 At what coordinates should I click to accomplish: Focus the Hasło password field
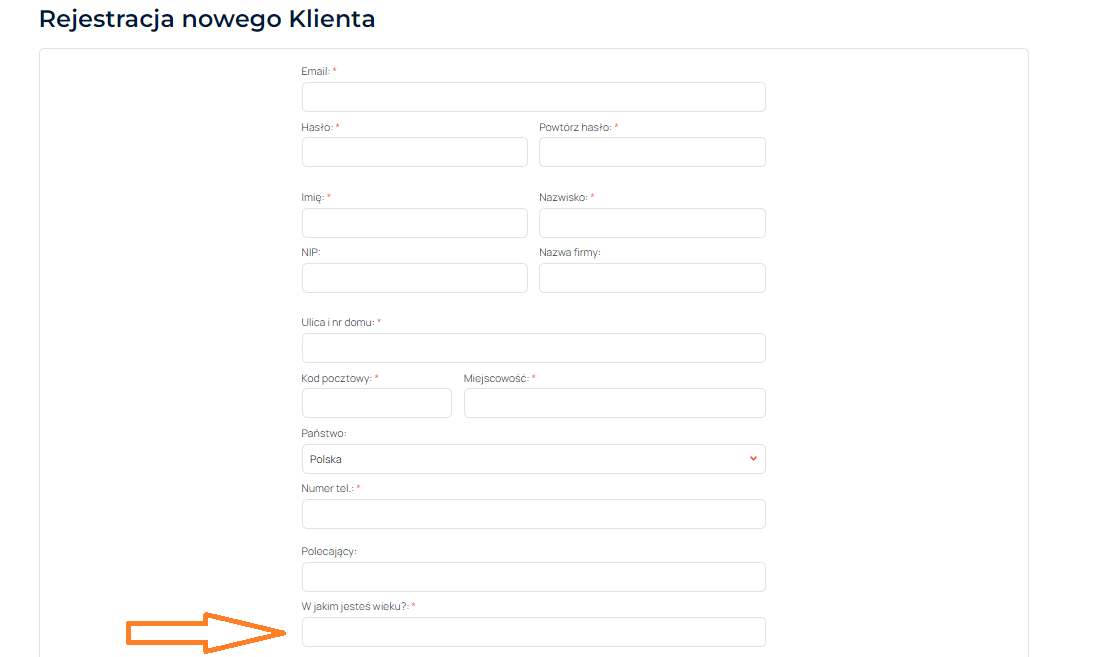(x=414, y=152)
